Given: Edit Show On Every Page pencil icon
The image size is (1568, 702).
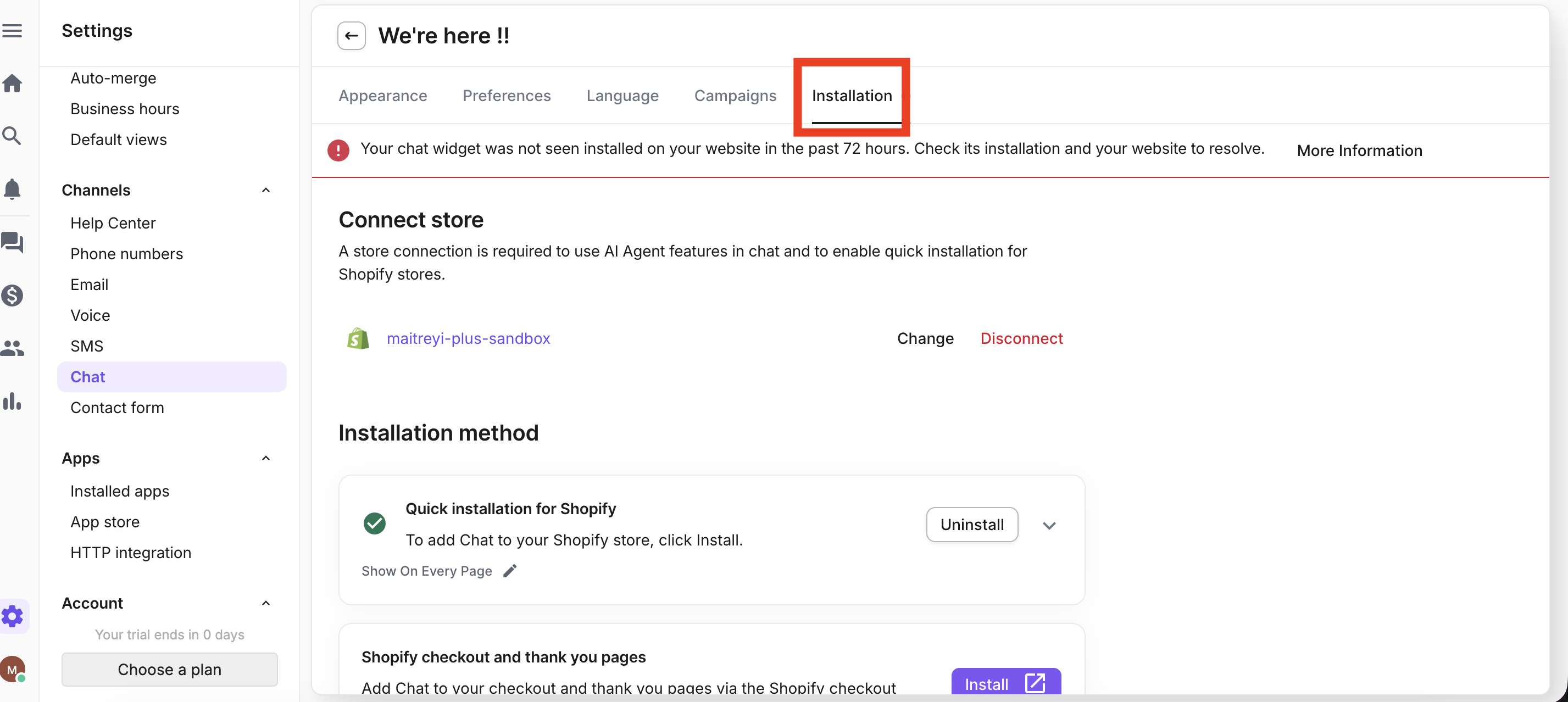Looking at the screenshot, I should pyautogui.click(x=510, y=571).
